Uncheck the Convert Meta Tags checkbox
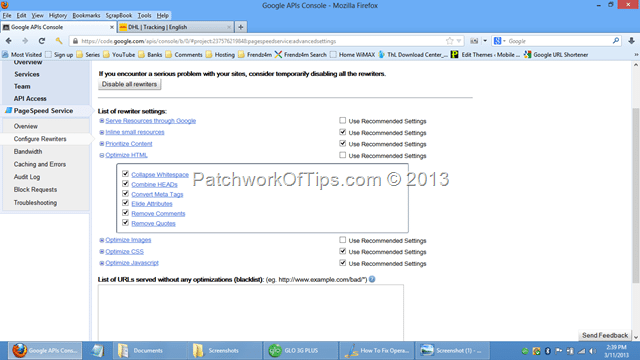Image resolution: width=640 pixels, height=360 pixels. click(x=125, y=193)
